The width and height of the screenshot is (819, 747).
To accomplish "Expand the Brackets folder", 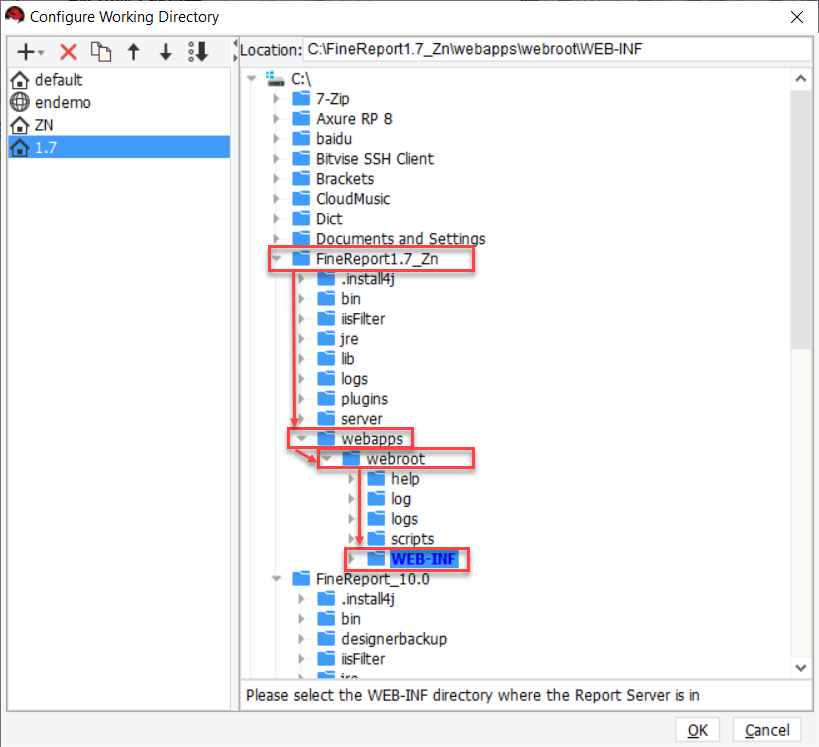I will pos(276,179).
